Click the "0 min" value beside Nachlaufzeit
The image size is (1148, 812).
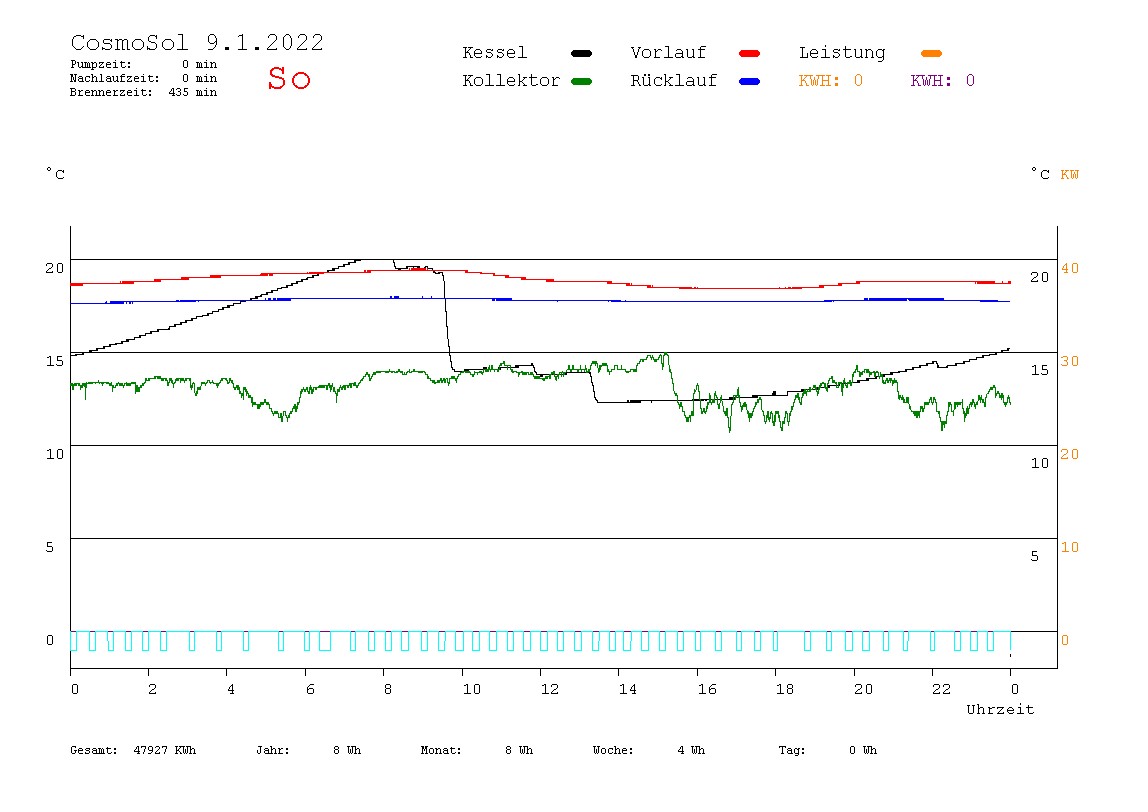199,78
